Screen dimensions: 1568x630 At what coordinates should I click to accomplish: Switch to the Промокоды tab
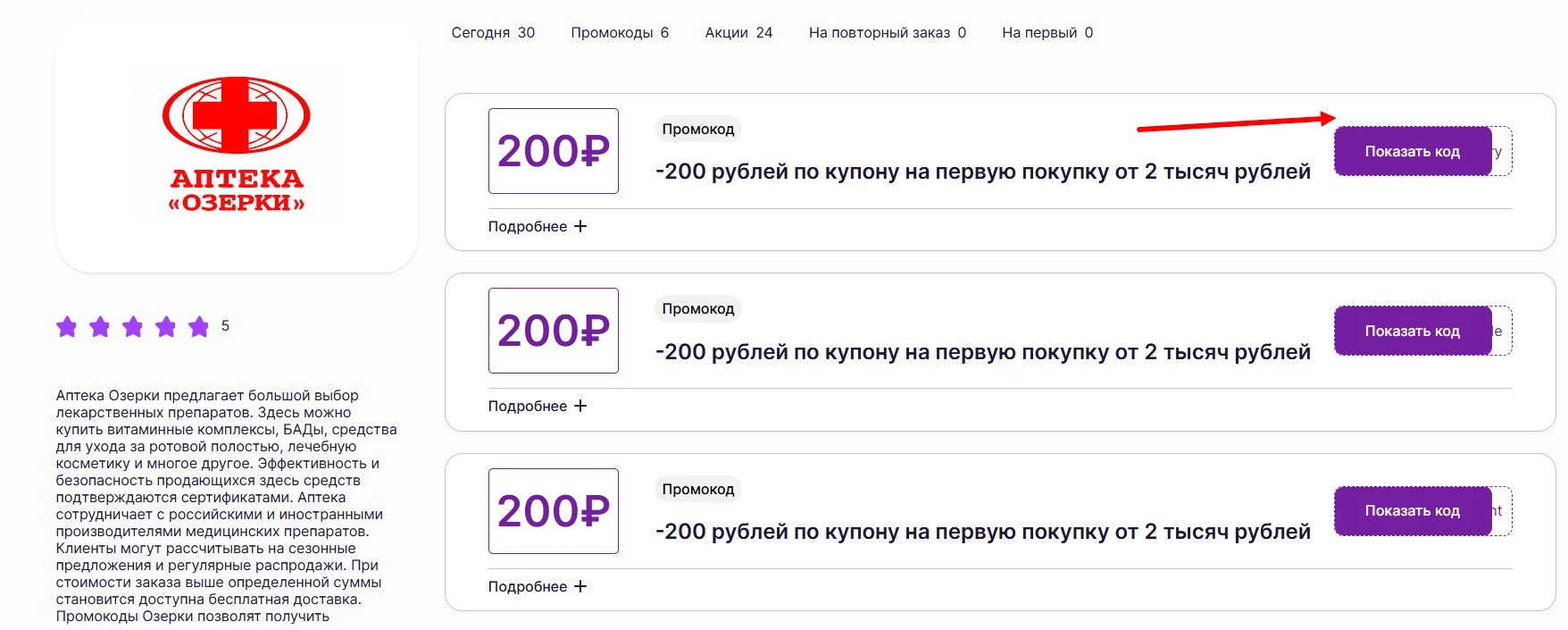[618, 32]
